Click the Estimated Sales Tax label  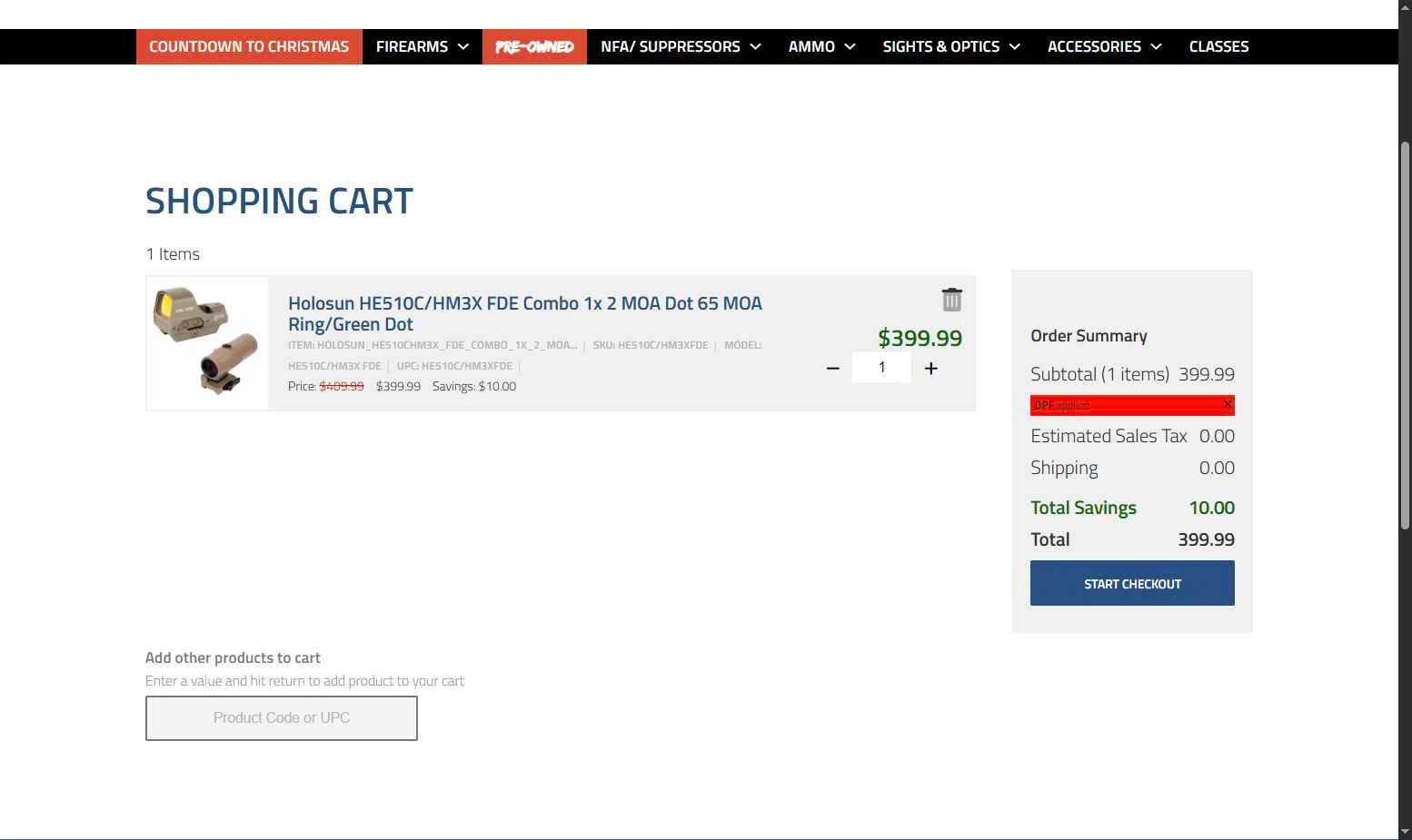click(x=1109, y=436)
